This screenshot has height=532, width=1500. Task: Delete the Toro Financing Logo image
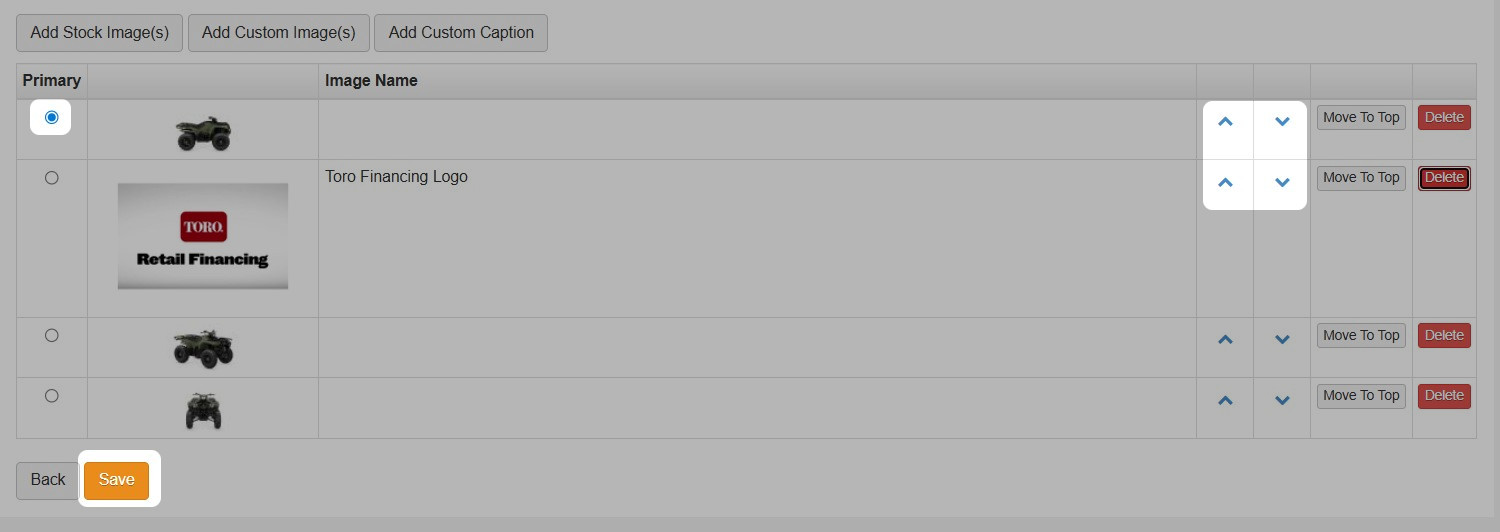point(1444,178)
